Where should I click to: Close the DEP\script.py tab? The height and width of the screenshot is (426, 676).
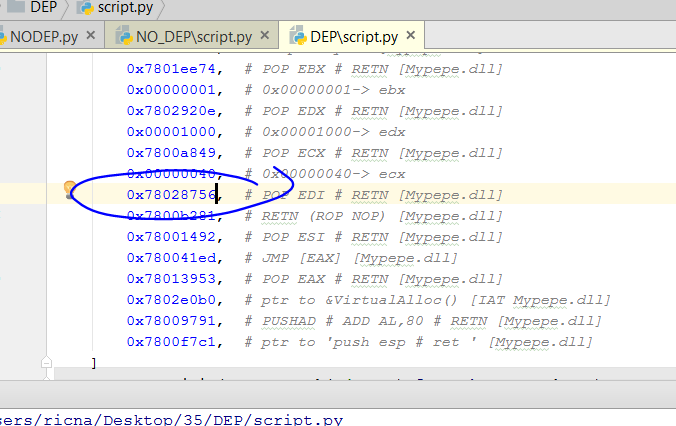tap(410, 37)
